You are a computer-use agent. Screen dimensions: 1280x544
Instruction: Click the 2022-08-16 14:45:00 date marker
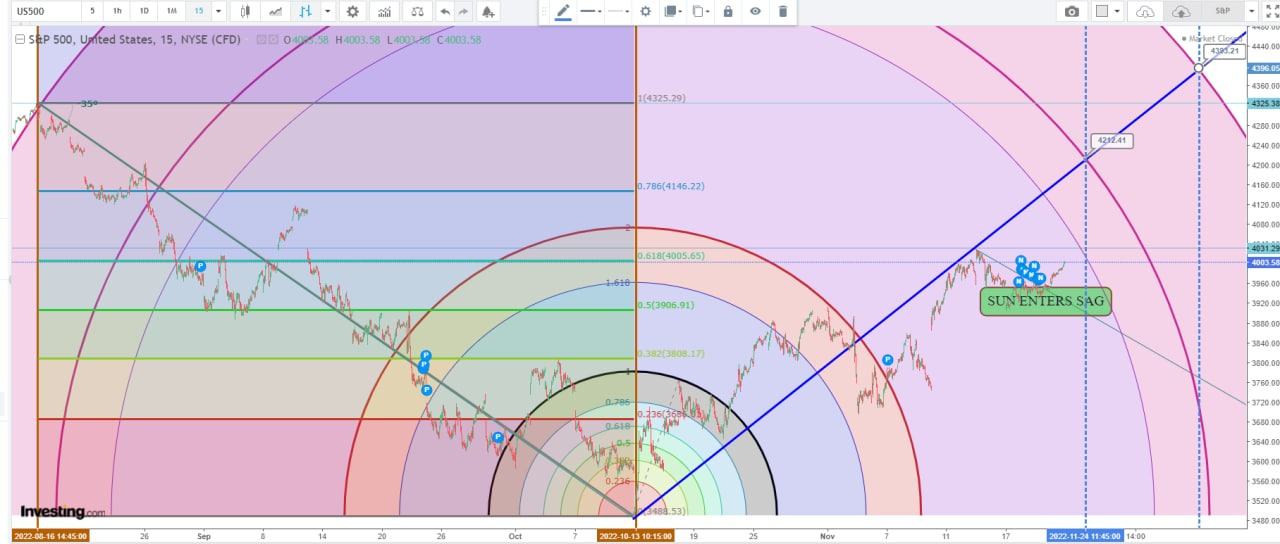pyautogui.click(x=50, y=536)
